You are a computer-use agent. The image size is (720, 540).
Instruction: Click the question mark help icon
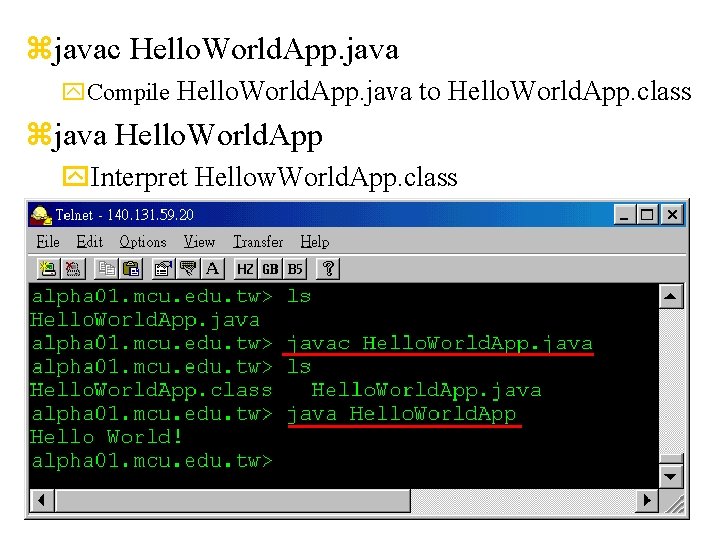click(x=328, y=269)
